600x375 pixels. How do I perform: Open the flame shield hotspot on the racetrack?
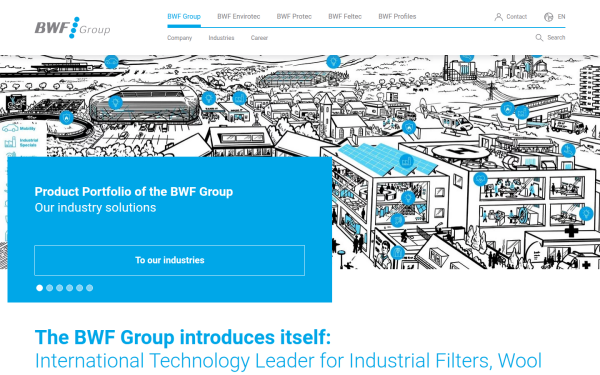tap(67, 117)
